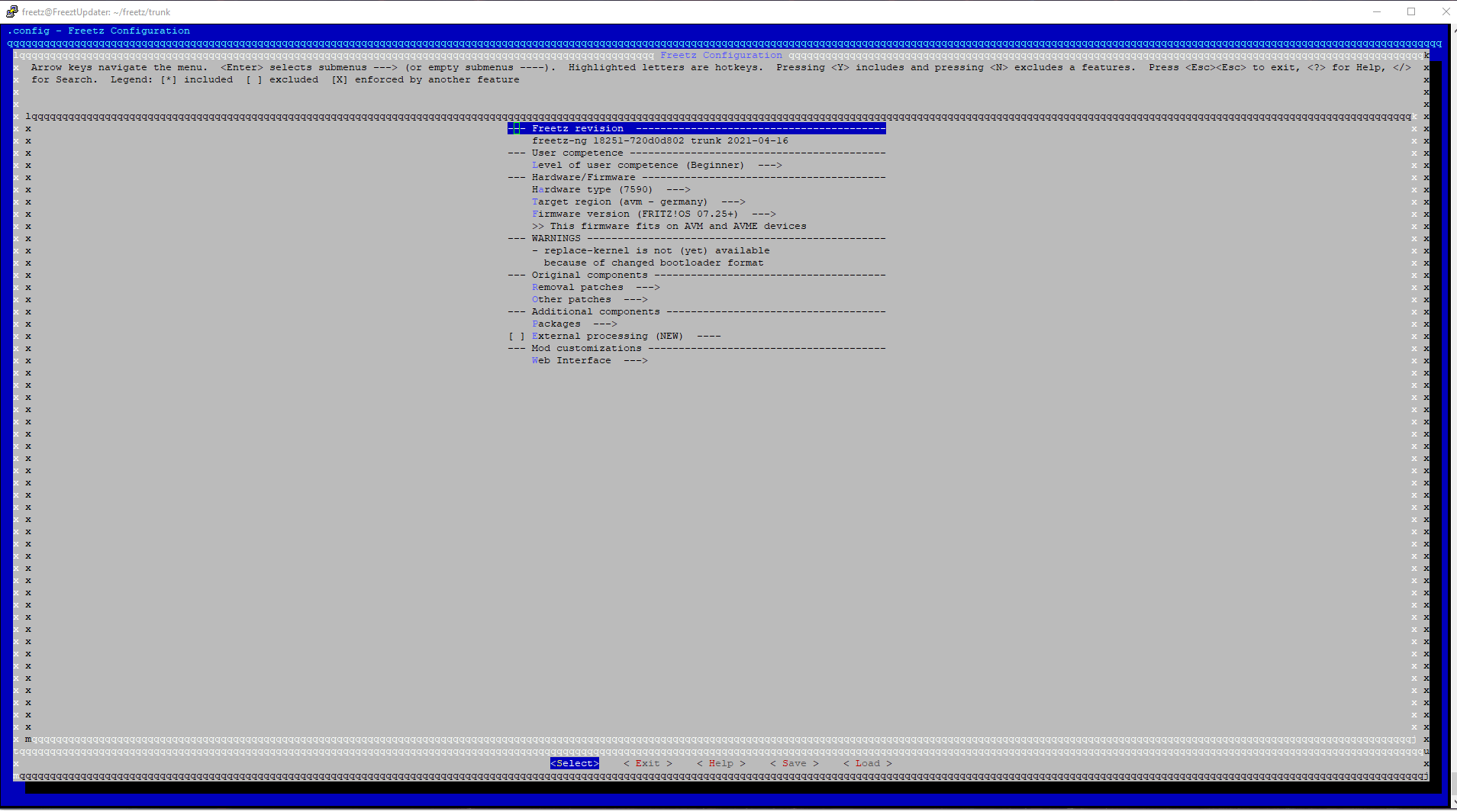This screenshot has width=1457, height=812.
Task: Click the < Load > button
Action: coord(868,764)
